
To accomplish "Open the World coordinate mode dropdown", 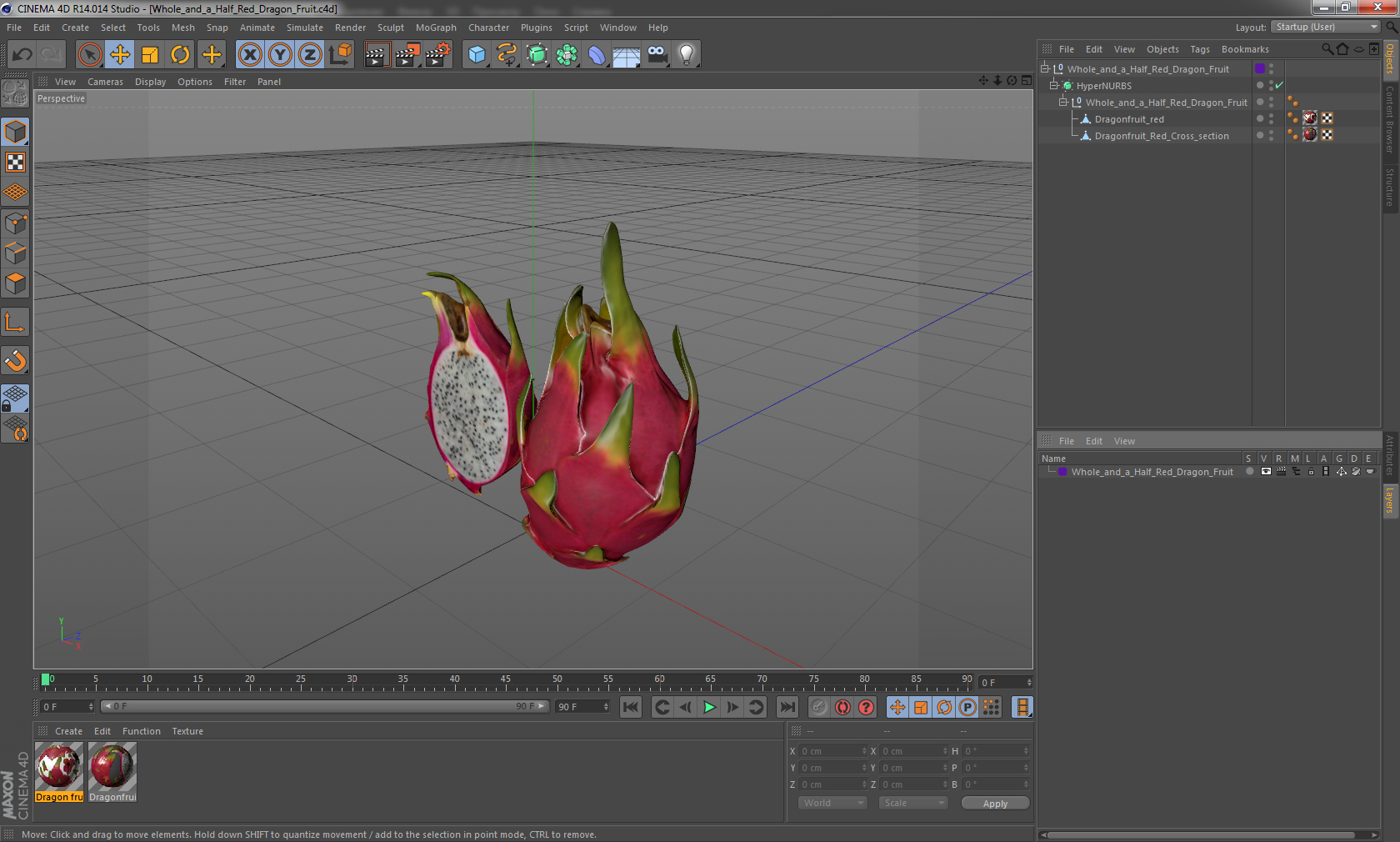I will (832, 803).
